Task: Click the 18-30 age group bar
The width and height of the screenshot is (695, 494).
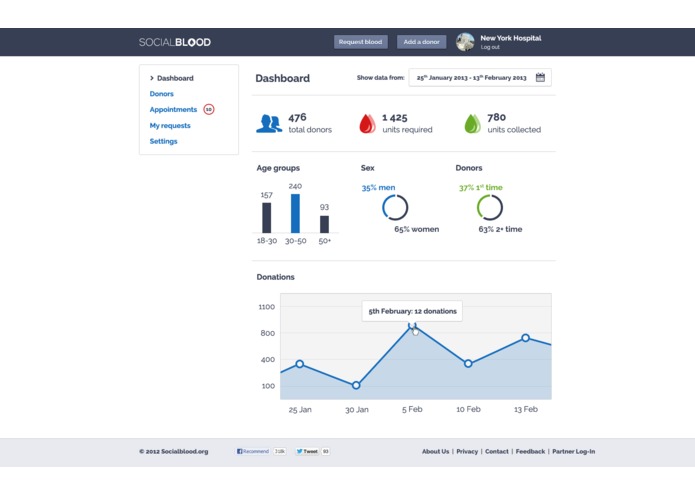Action: 266,218
